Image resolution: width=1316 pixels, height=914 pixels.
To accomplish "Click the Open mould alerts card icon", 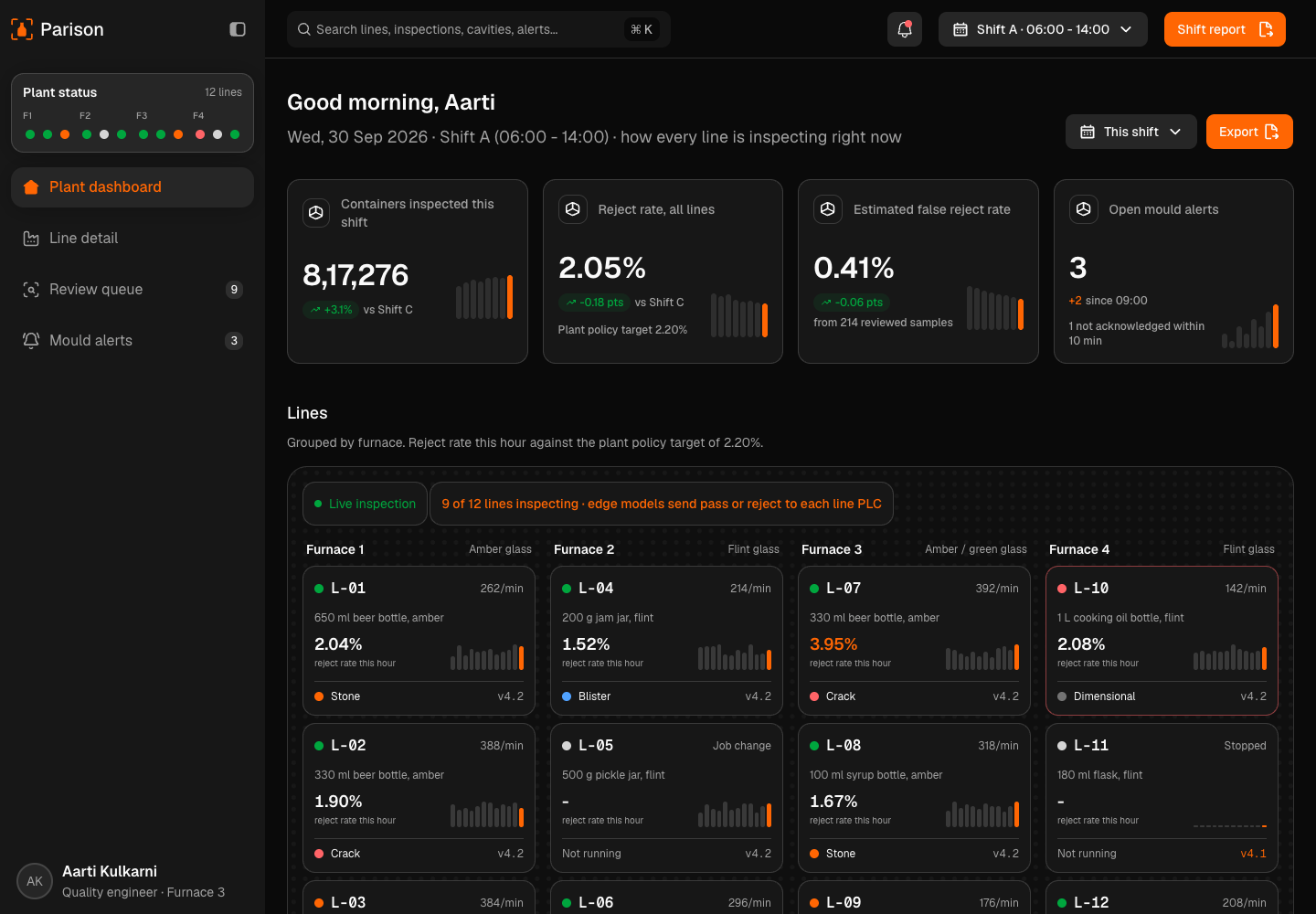I will point(1084,209).
